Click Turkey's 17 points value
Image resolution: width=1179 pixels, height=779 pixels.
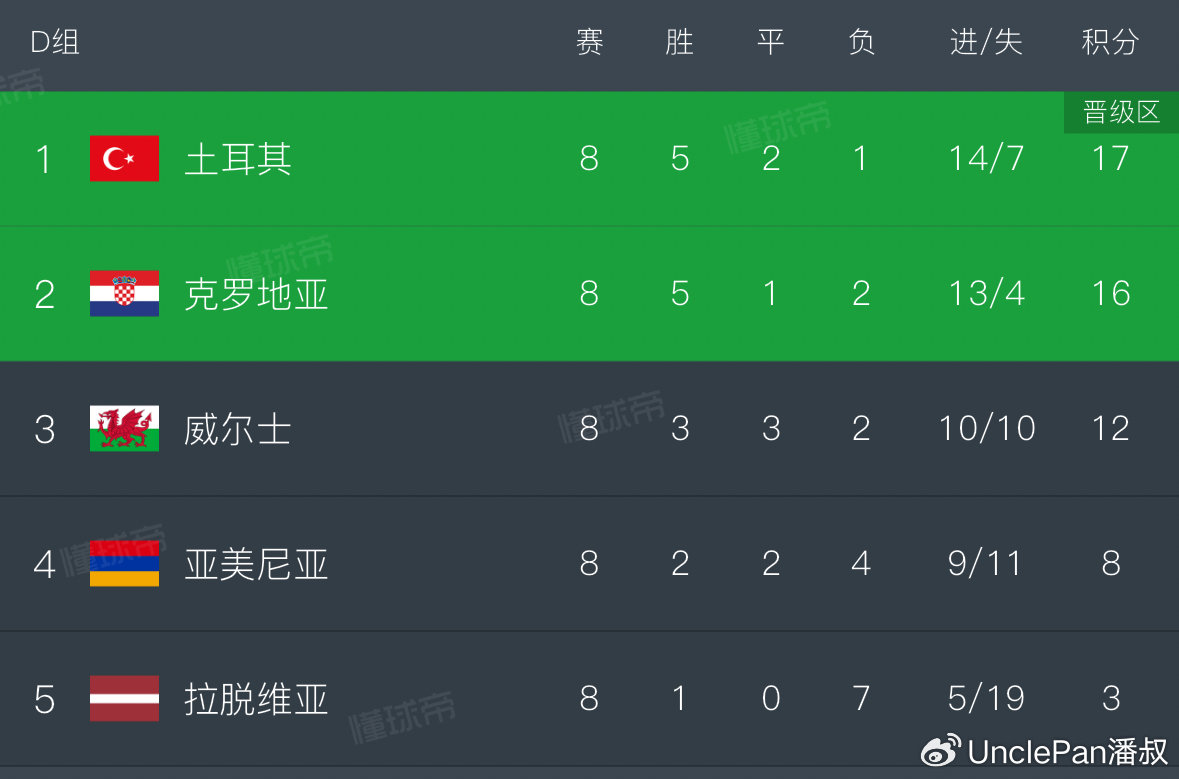[x=1110, y=159]
